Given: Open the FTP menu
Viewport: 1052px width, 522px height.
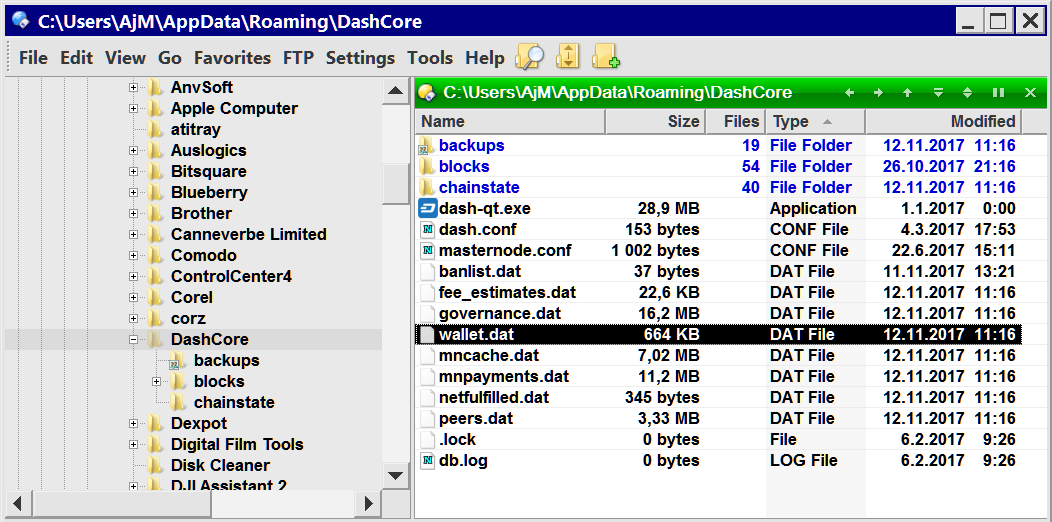Looking at the screenshot, I should pos(298,58).
